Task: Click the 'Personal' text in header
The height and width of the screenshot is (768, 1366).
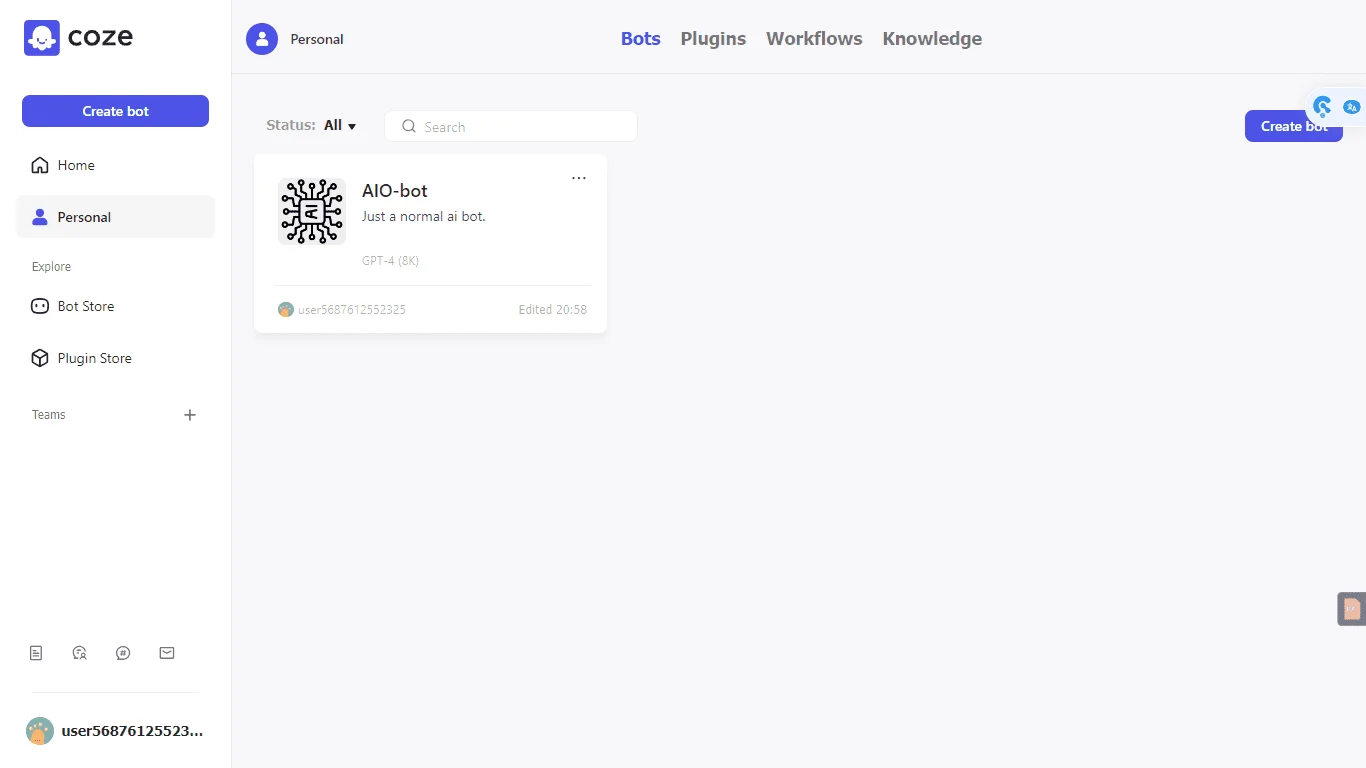Action: 317,39
